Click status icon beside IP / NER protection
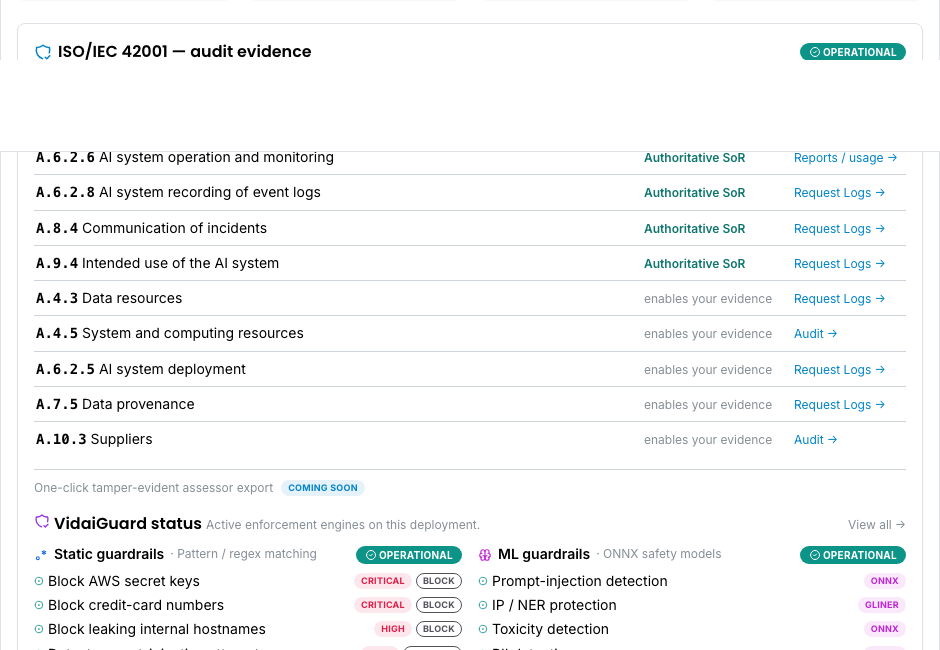 click(483, 605)
